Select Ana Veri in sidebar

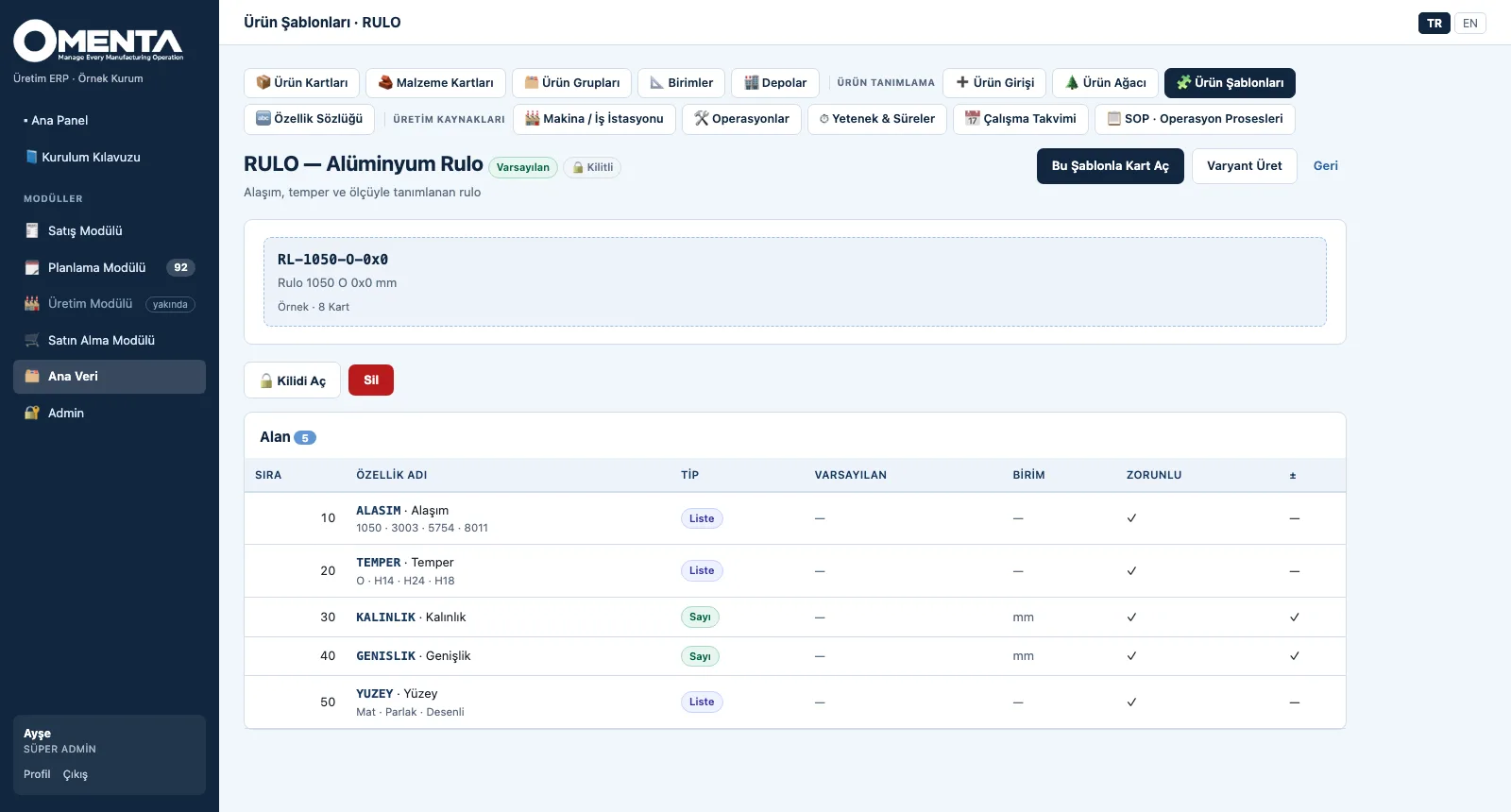coord(110,377)
